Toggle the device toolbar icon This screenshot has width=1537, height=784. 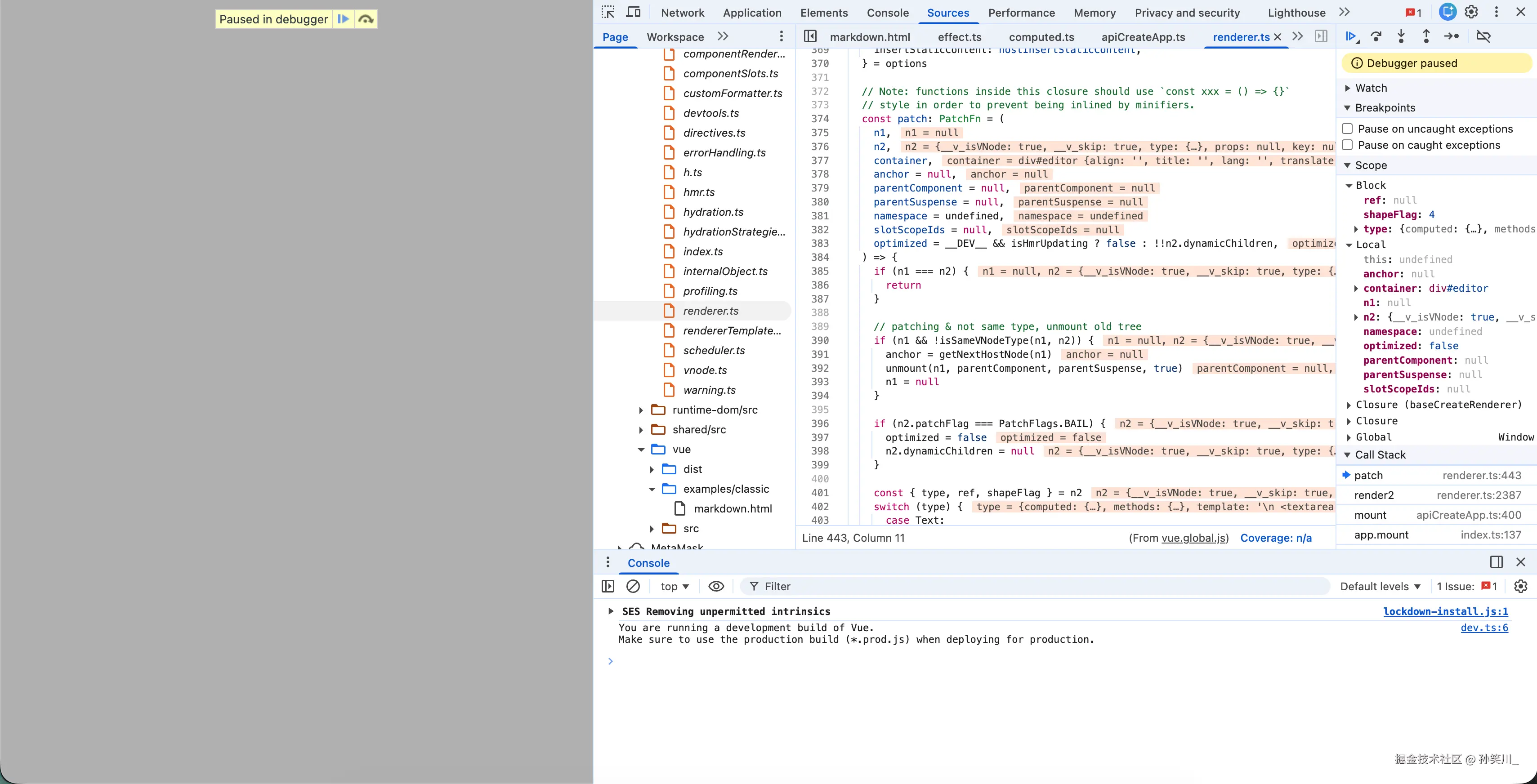pos(633,13)
